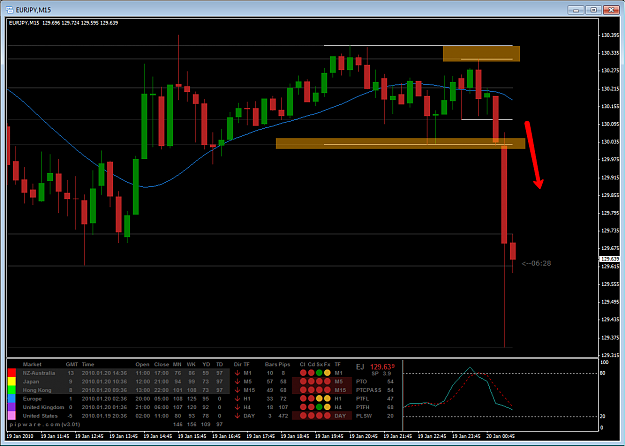Click the pipware.com (v3.01) label
The width and height of the screenshot is (625, 446).
(45, 424)
